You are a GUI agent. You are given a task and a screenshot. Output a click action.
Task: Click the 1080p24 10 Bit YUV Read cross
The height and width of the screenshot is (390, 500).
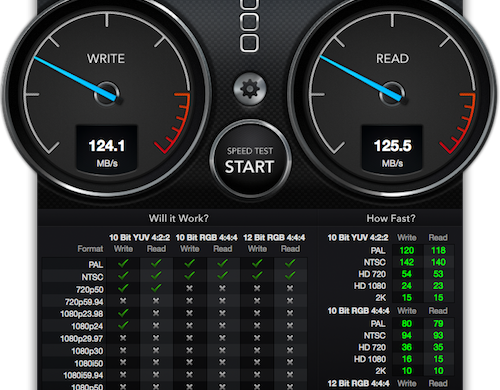tap(156, 325)
